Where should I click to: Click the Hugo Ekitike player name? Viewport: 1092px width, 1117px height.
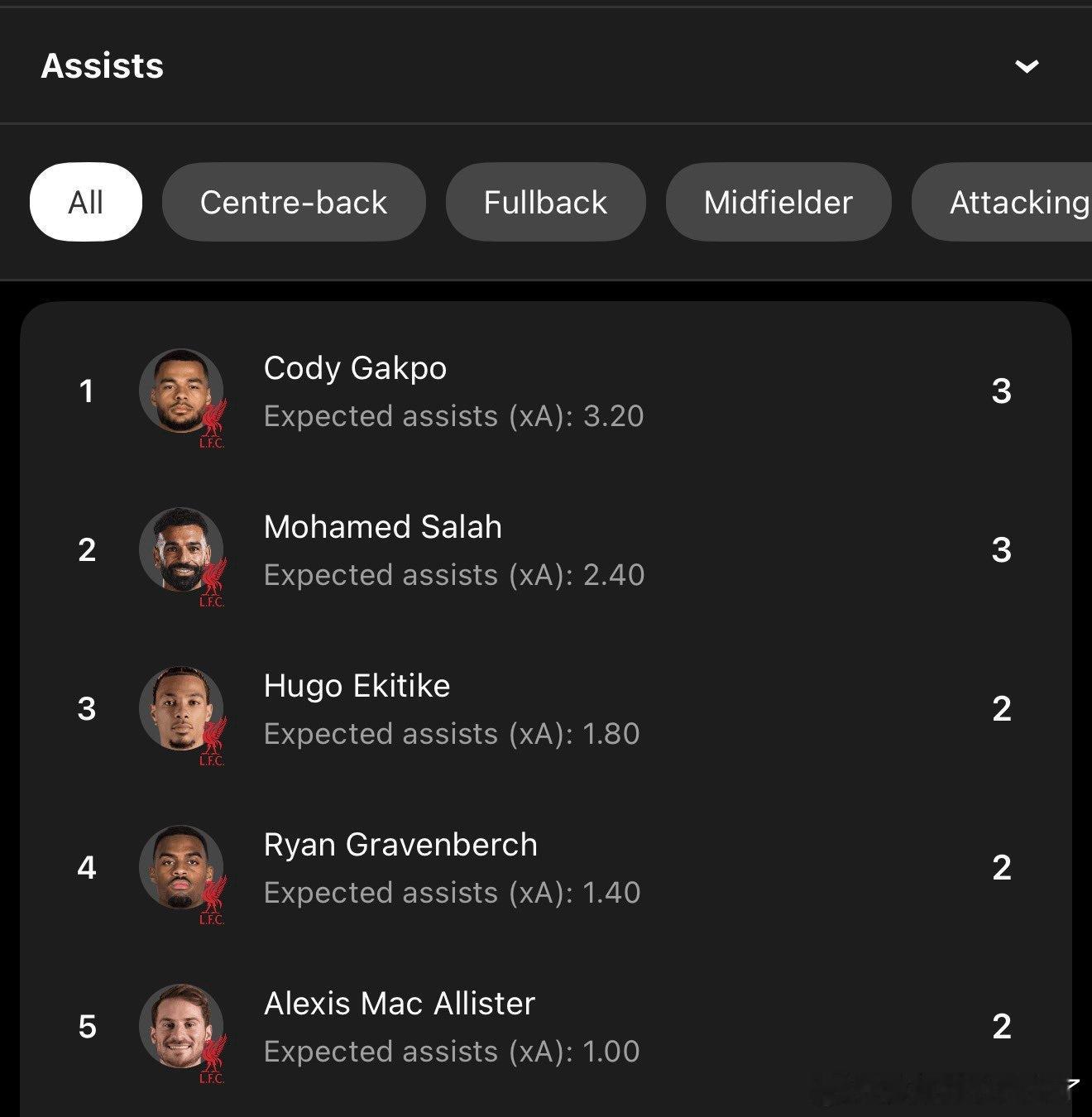357,687
